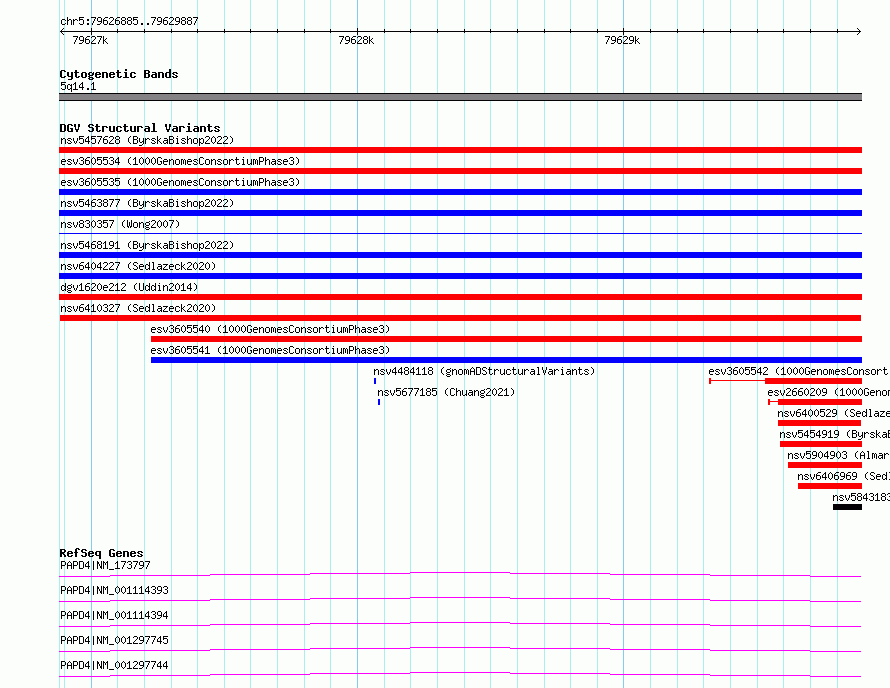
Task: Click the black nsv5843183 variant bar
Action: click(847, 507)
